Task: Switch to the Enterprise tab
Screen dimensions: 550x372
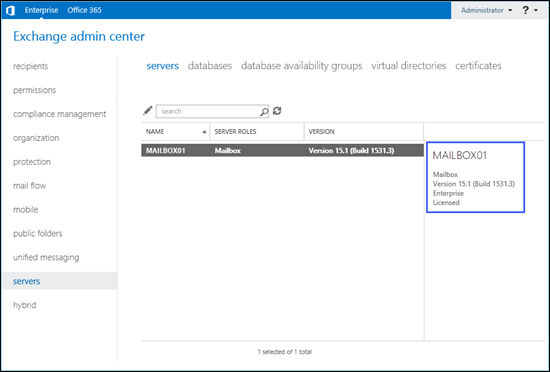Action: click(x=41, y=10)
